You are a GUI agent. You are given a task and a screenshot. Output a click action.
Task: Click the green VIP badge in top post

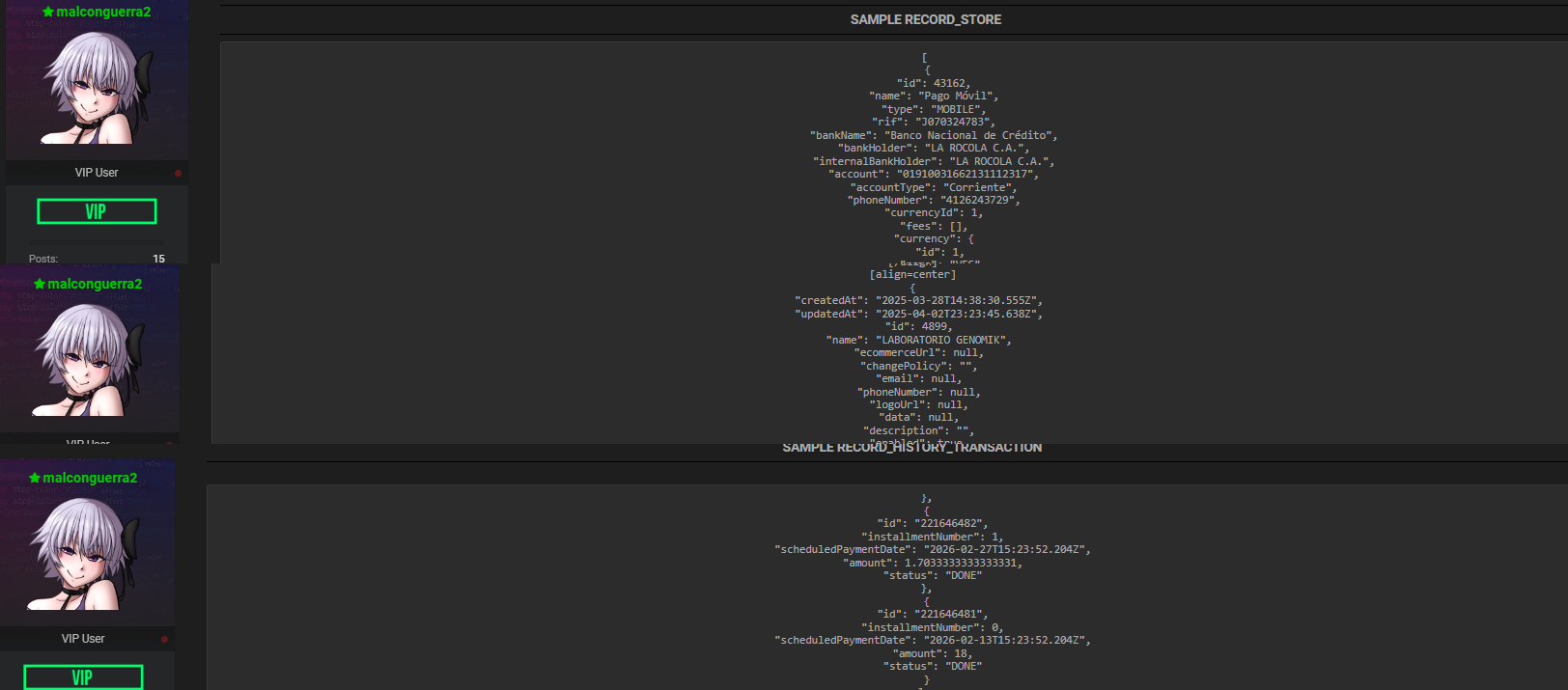(97, 211)
